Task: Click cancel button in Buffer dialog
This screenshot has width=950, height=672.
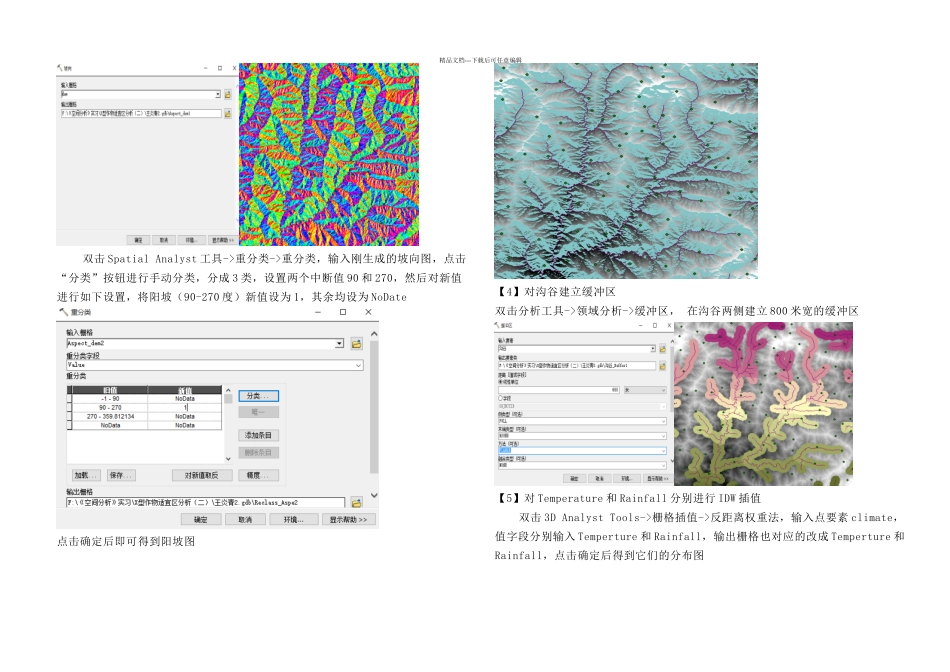Action: [x=600, y=479]
